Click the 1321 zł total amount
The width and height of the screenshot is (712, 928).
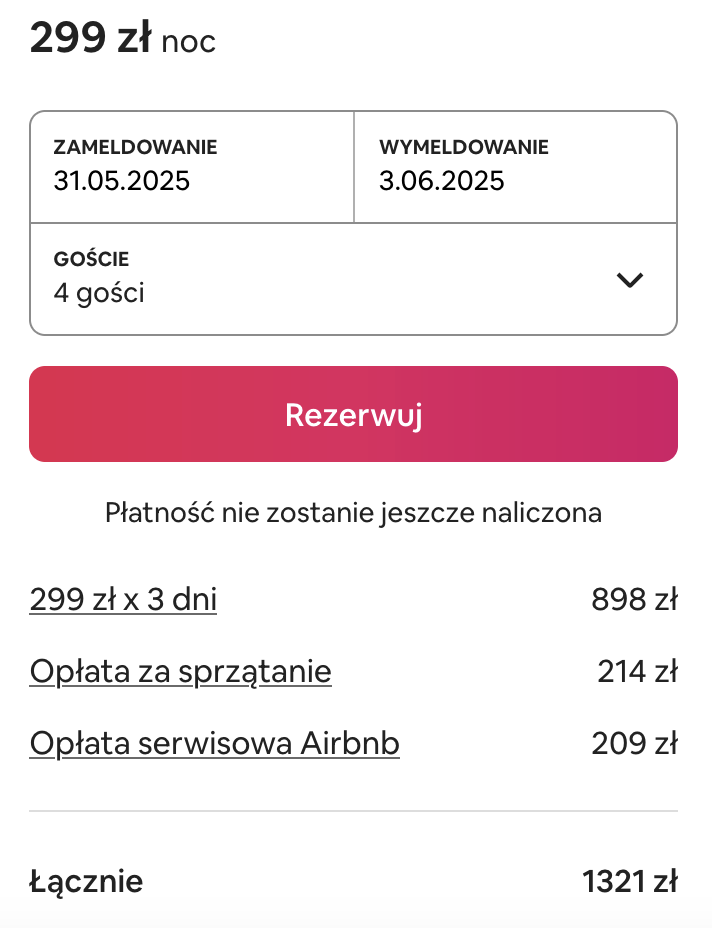pyautogui.click(x=630, y=881)
